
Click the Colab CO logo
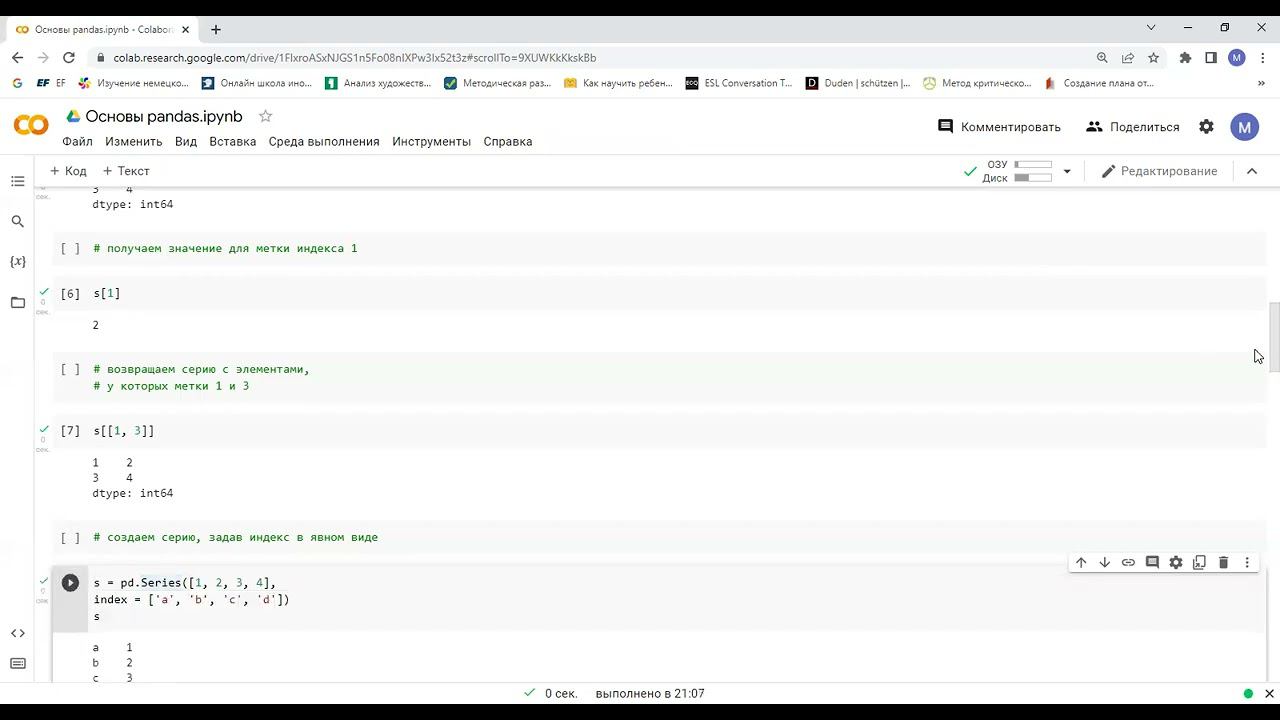[31, 125]
